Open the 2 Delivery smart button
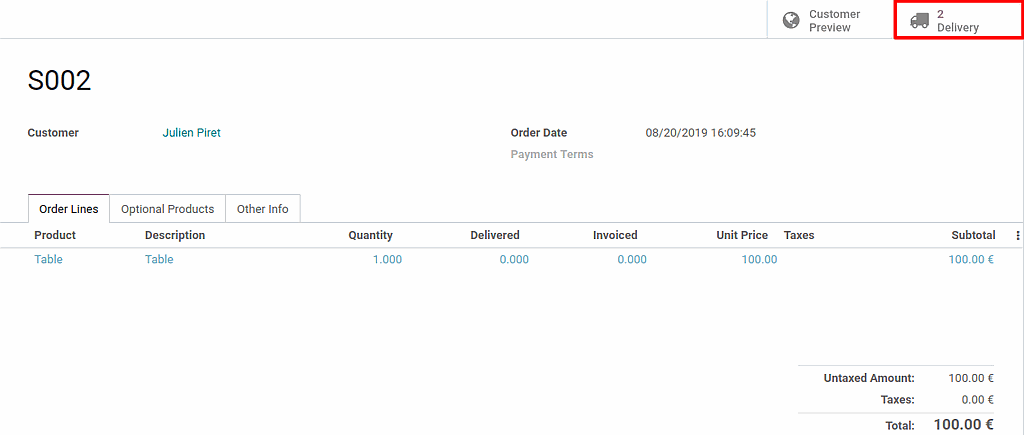 (x=957, y=20)
